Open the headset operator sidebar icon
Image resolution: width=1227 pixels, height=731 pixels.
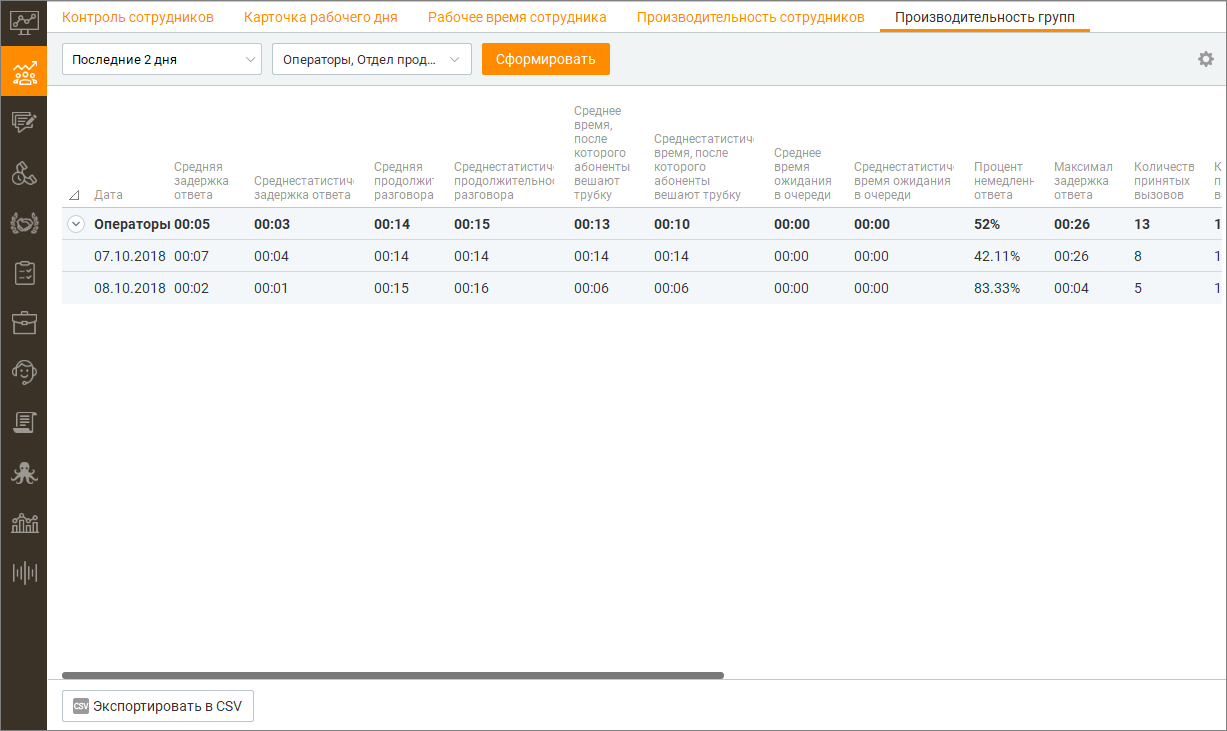coord(23,372)
